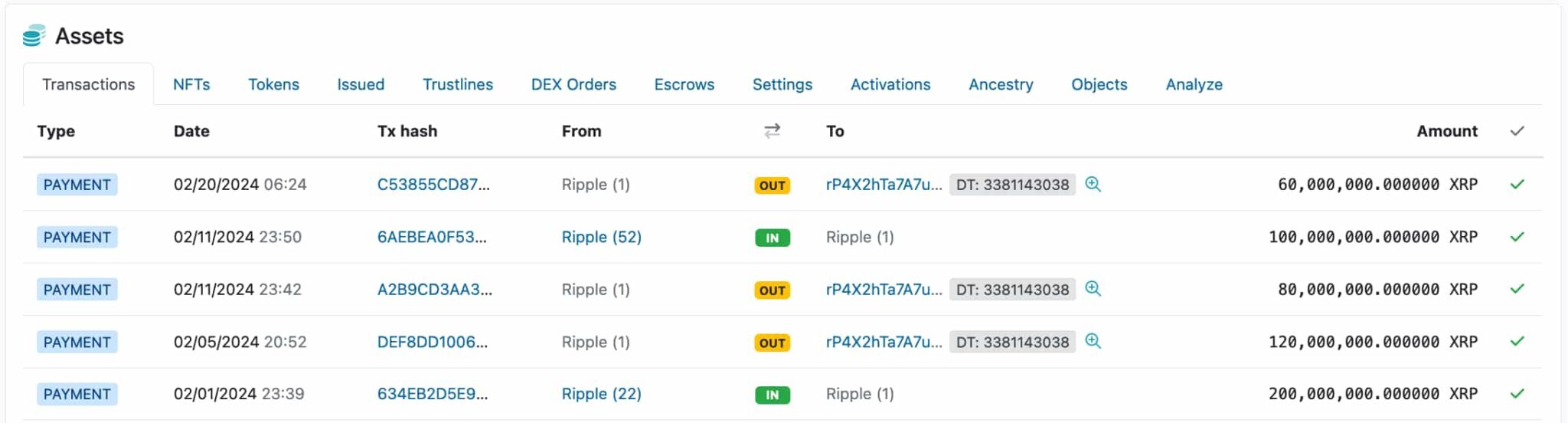Click the Assets coin stack icon
This screenshot has height=423, width=1568.
34,35
